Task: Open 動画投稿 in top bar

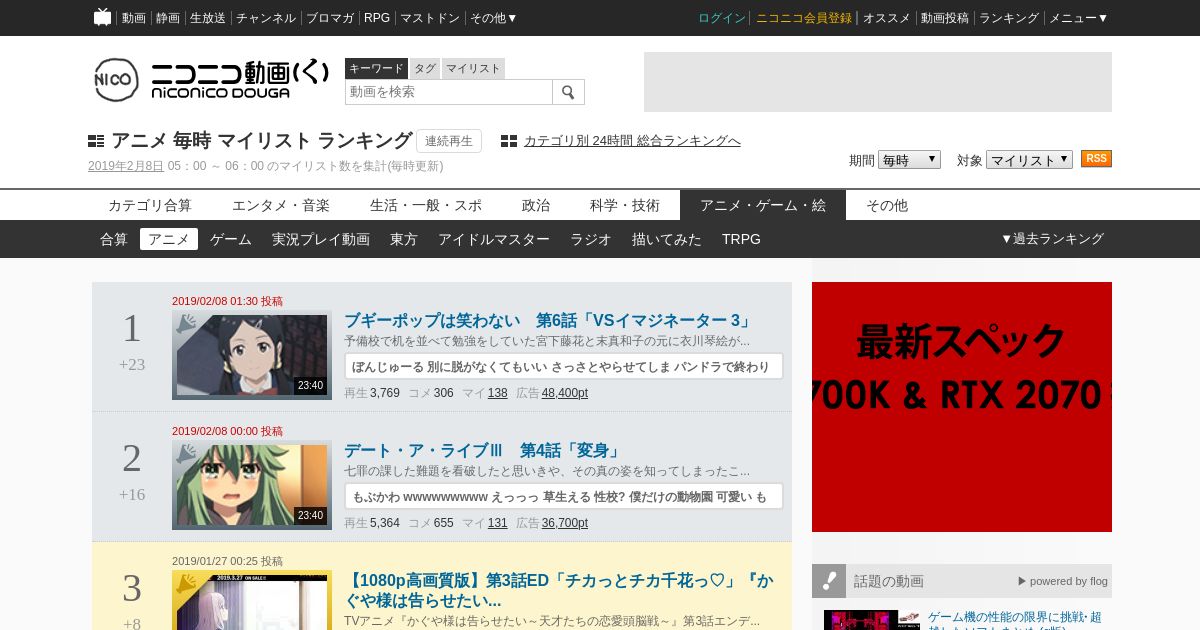Action: tap(945, 18)
